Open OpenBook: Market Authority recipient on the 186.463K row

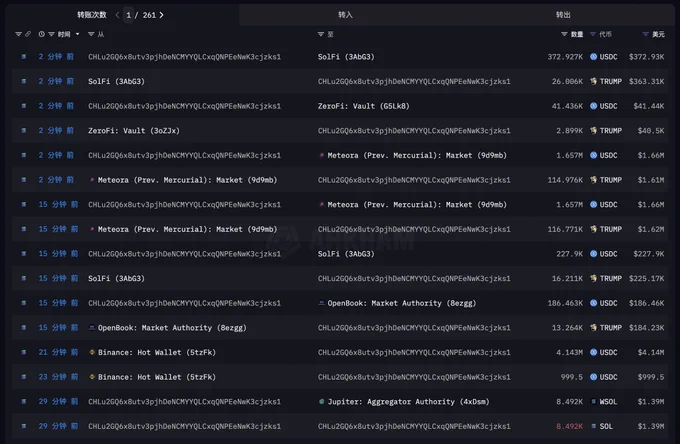point(402,303)
